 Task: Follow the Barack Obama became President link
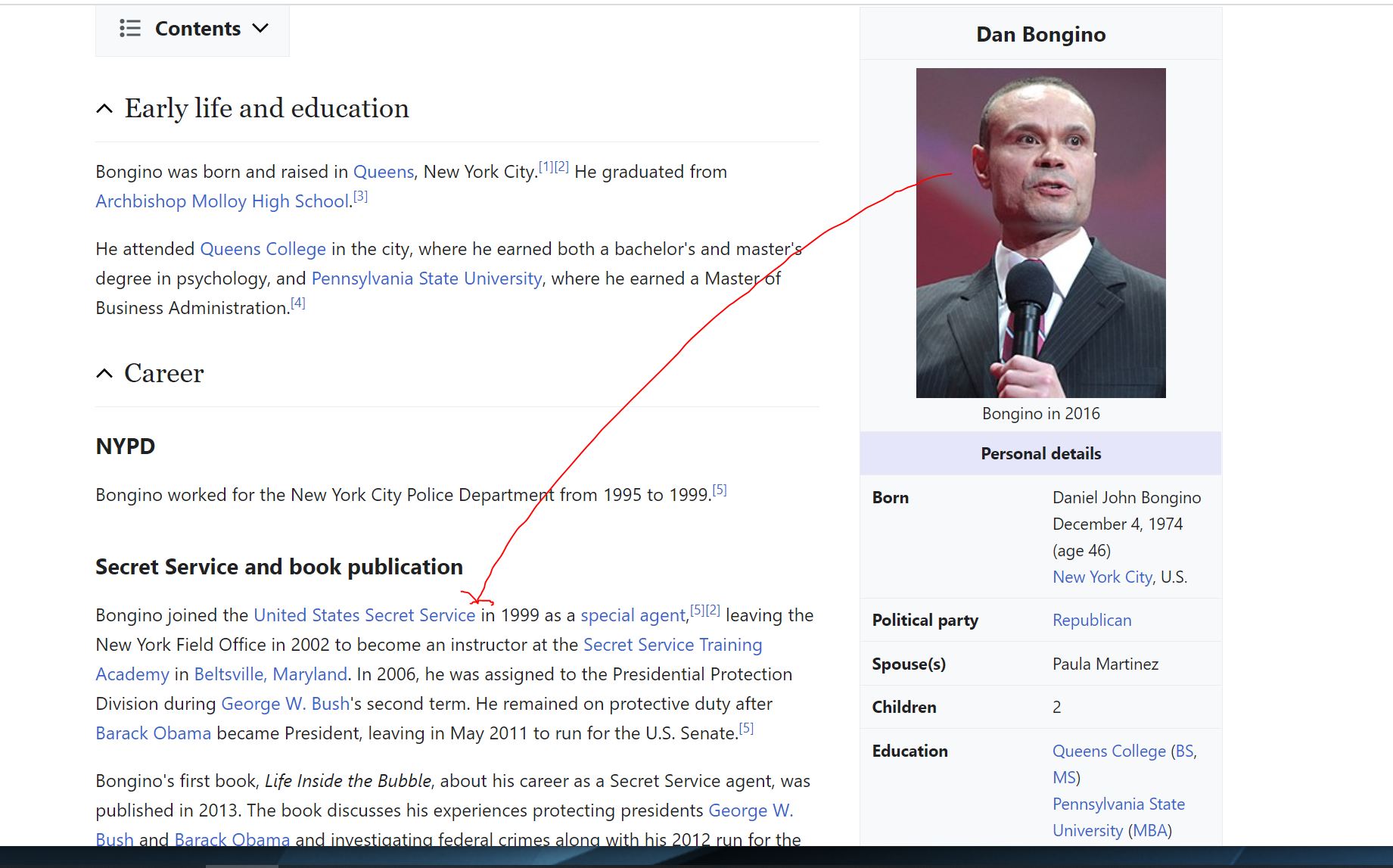(153, 733)
